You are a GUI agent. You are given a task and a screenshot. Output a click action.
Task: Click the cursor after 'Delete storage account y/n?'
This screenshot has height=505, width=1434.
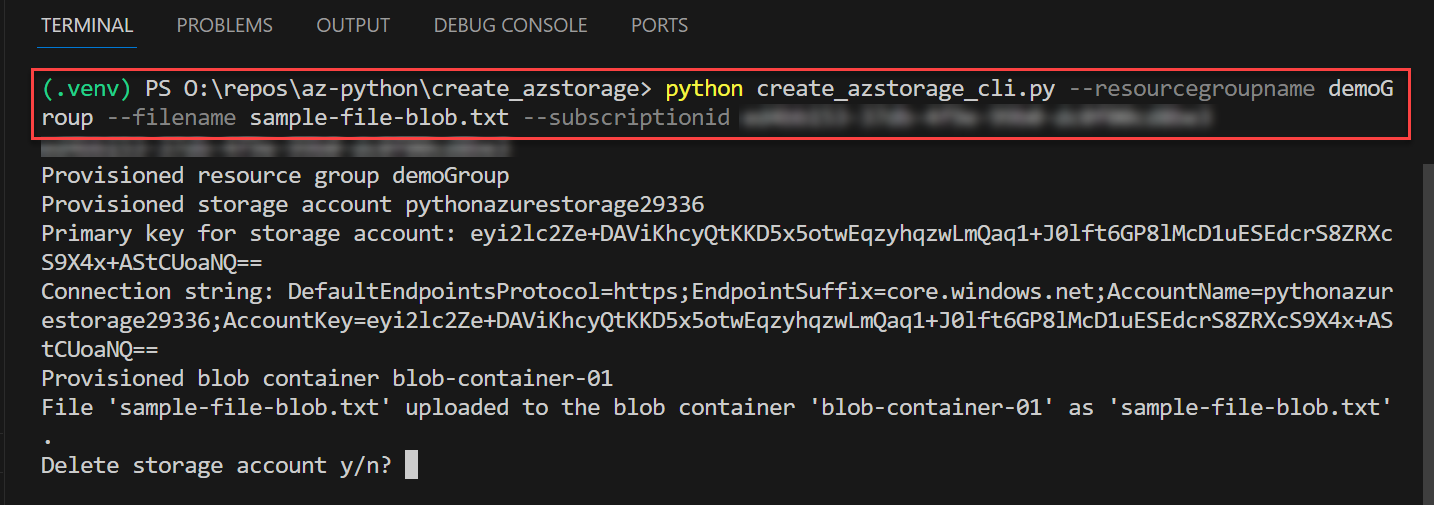click(x=411, y=465)
